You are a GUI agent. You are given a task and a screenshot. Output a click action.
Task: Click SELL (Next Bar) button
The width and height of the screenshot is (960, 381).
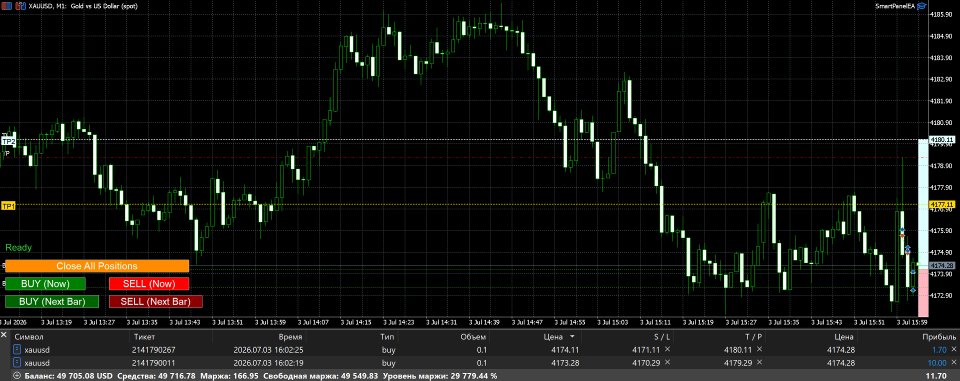point(156,301)
